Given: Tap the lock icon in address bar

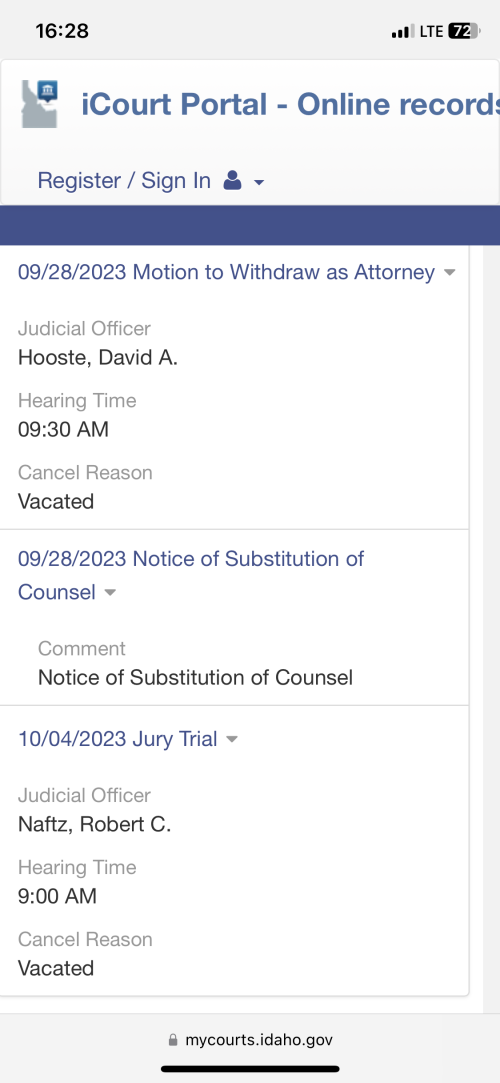Looking at the screenshot, I should click(x=173, y=1039).
